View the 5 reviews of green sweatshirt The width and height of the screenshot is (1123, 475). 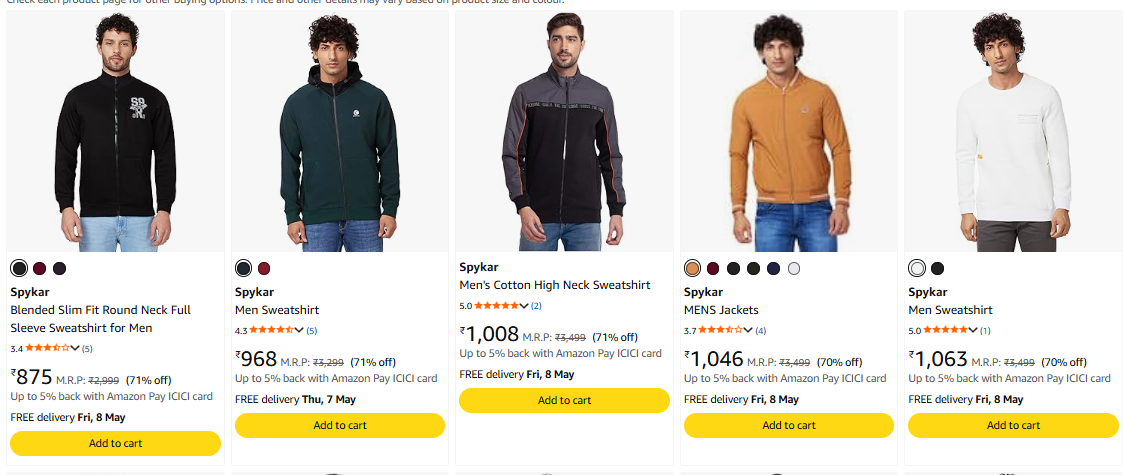[312, 331]
